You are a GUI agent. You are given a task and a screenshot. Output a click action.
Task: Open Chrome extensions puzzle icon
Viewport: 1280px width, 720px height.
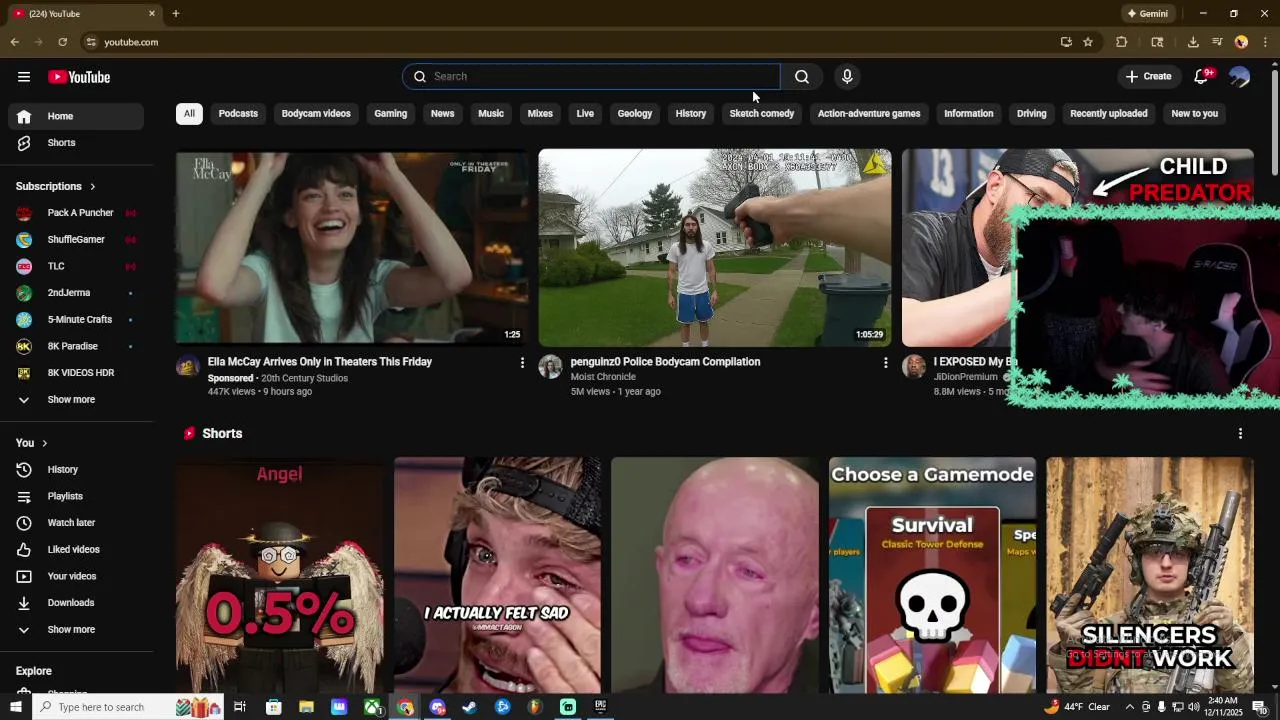point(1121,42)
